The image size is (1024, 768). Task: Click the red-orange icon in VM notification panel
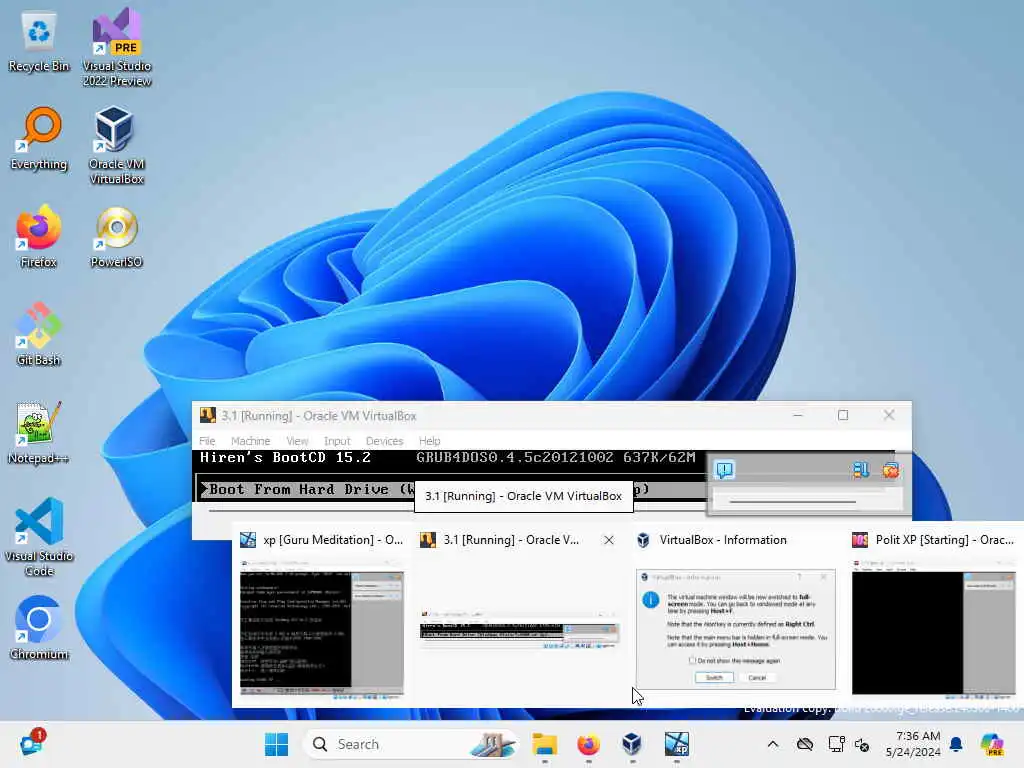tap(891, 470)
